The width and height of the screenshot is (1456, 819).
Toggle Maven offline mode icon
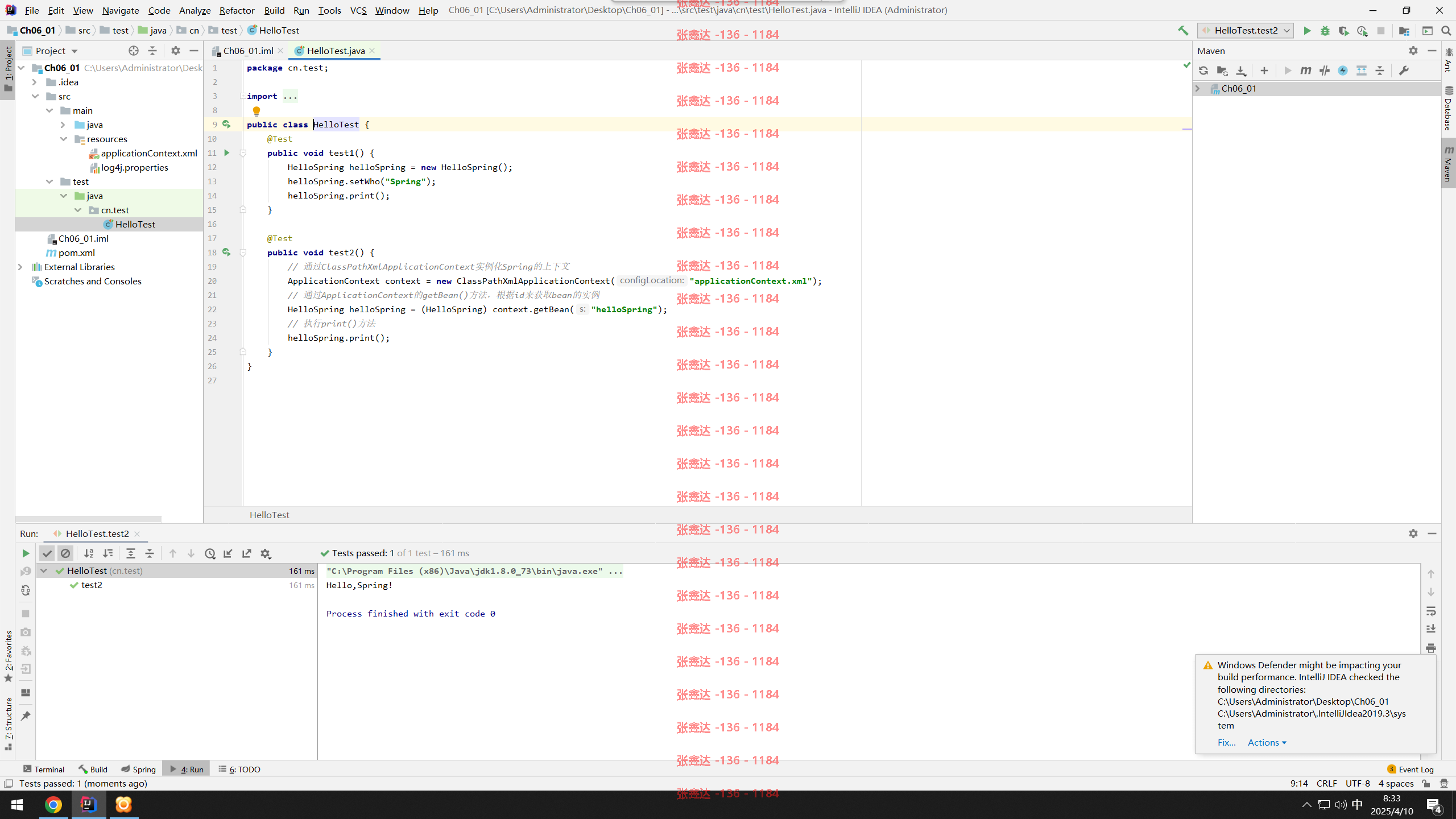click(1325, 71)
